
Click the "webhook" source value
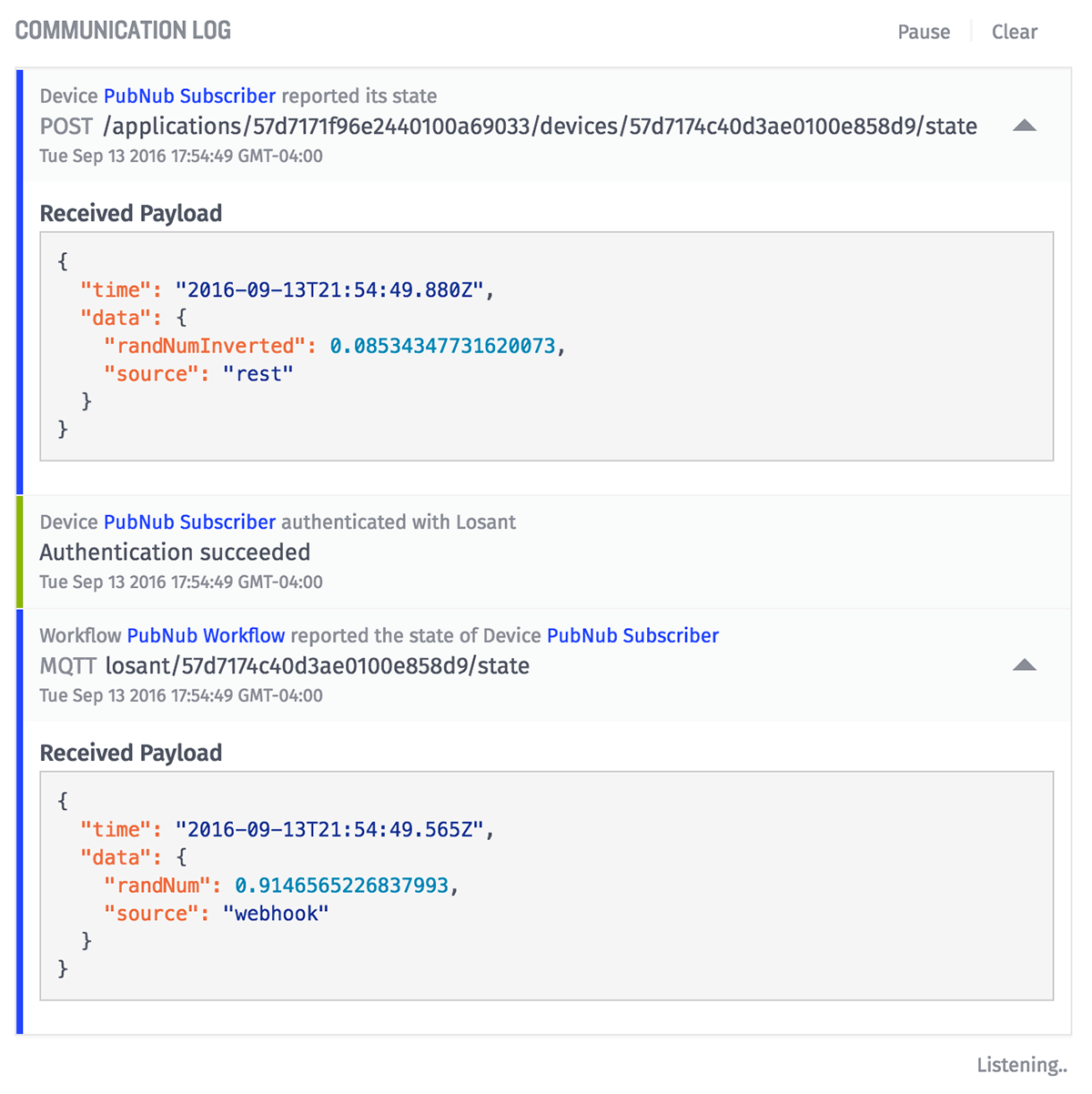(x=276, y=914)
